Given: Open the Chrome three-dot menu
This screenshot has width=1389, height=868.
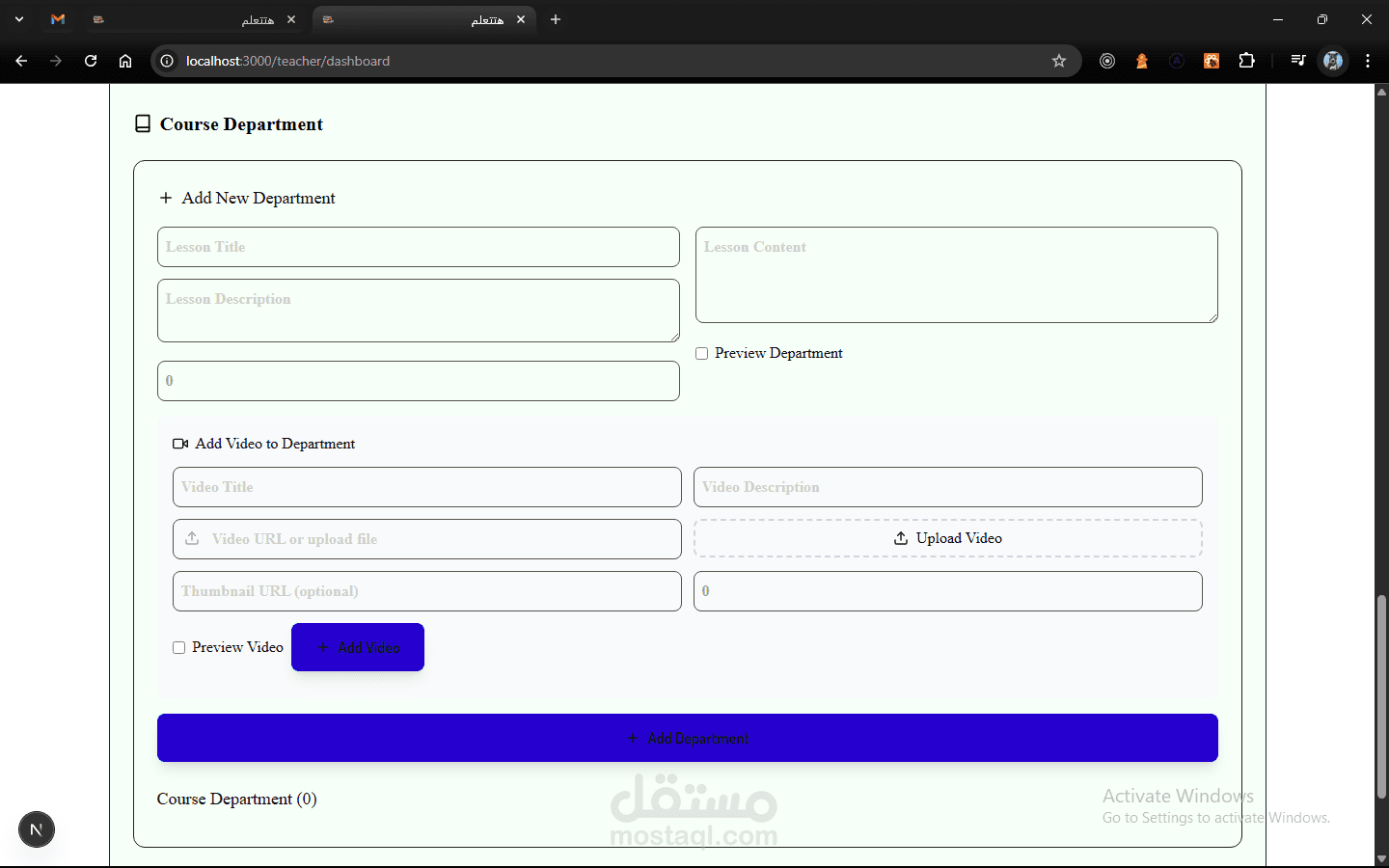Looking at the screenshot, I should (1368, 61).
